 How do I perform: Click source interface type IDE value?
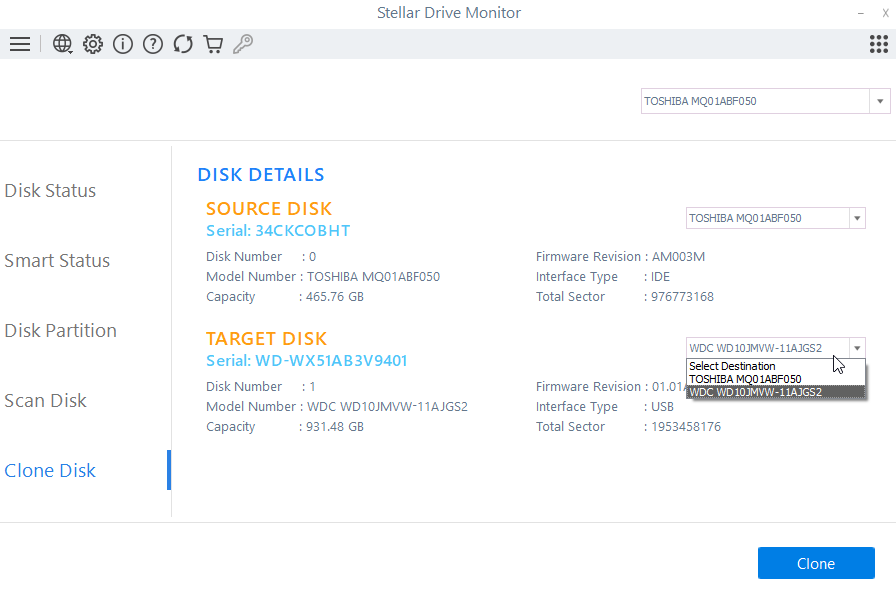click(x=661, y=277)
